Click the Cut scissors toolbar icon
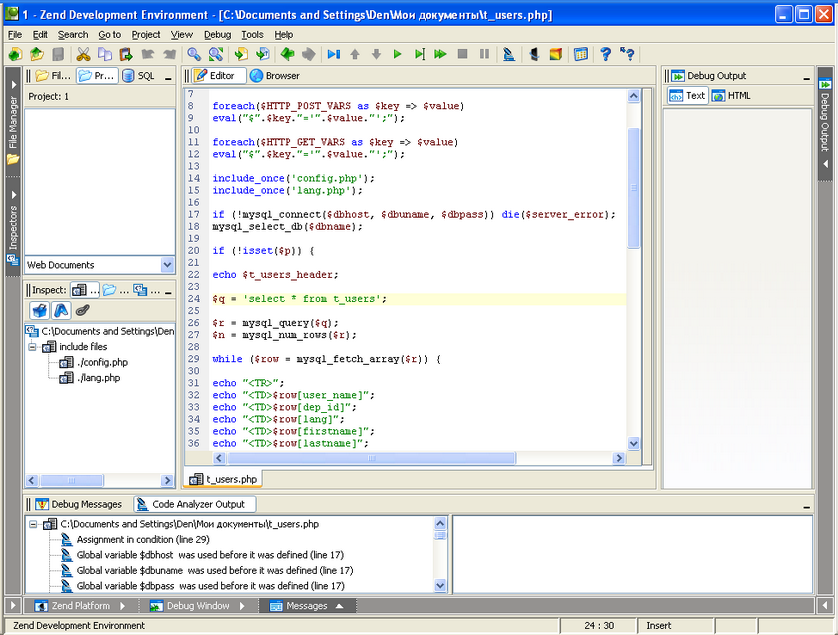This screenshot has height=635, width=838. [x=83, y=54]
